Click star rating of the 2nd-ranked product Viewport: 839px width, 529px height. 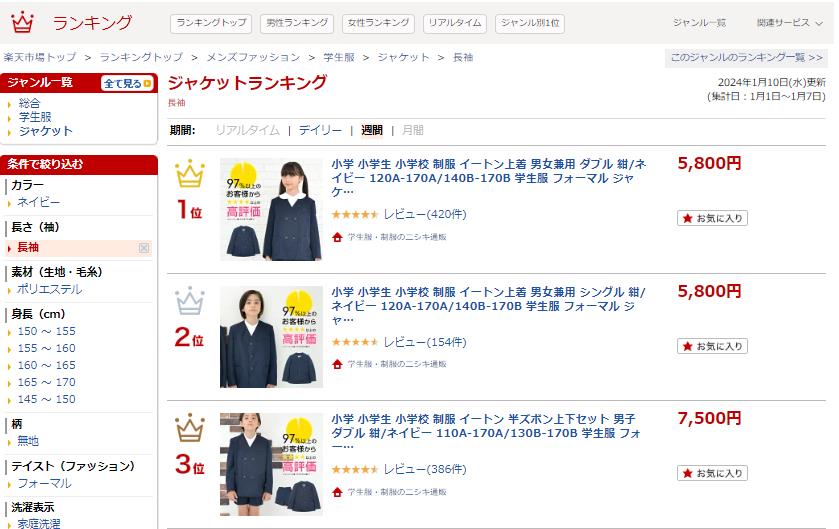[354, 342]
